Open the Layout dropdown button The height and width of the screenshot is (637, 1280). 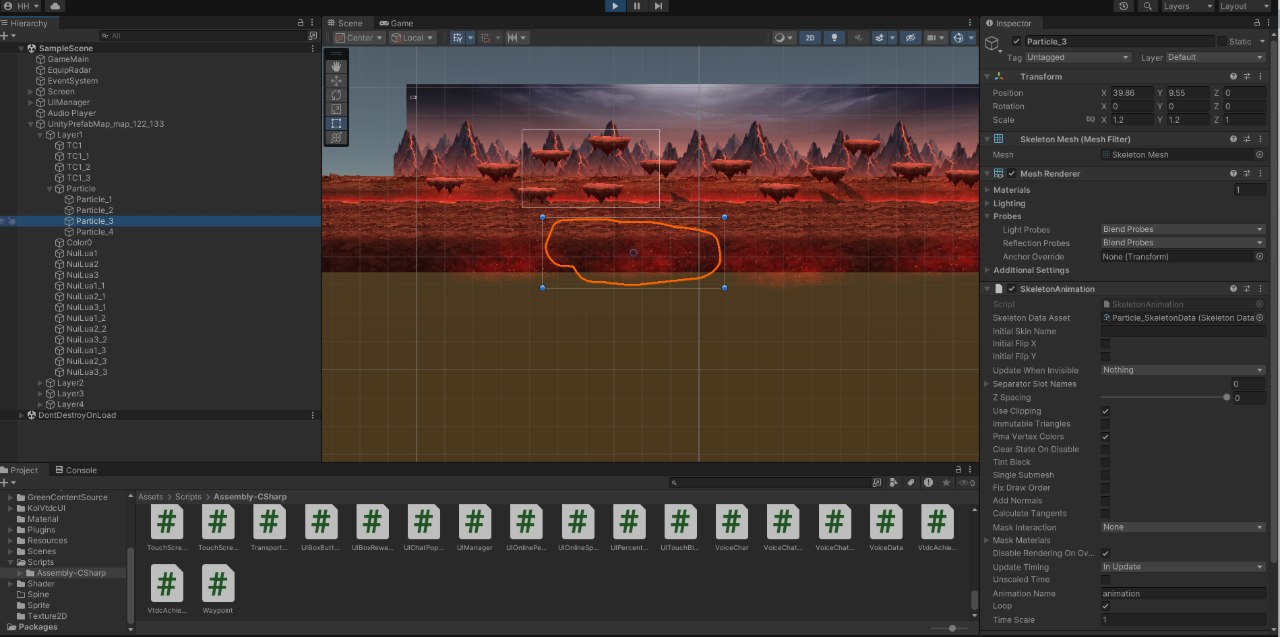(1246, 6)
